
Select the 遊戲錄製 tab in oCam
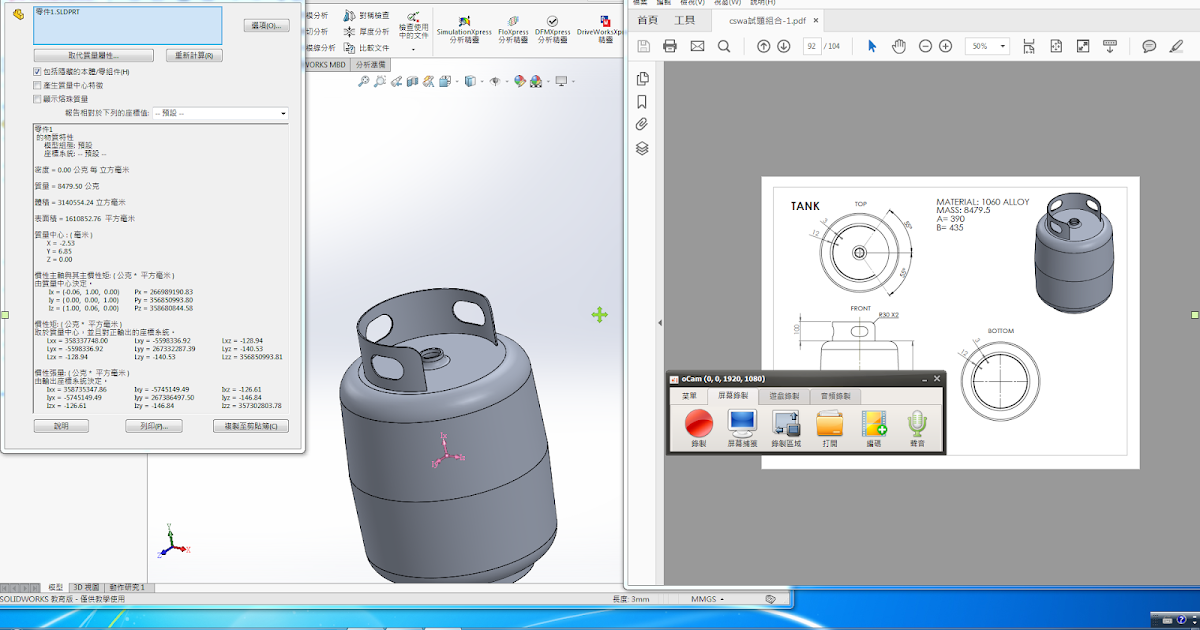coord(782,396)
